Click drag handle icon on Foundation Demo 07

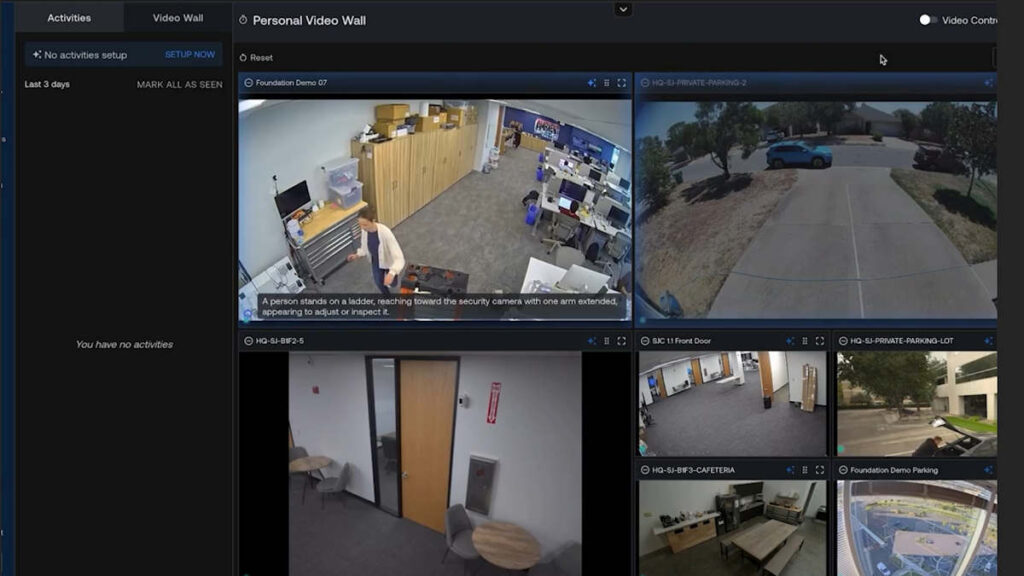(606, 83)
